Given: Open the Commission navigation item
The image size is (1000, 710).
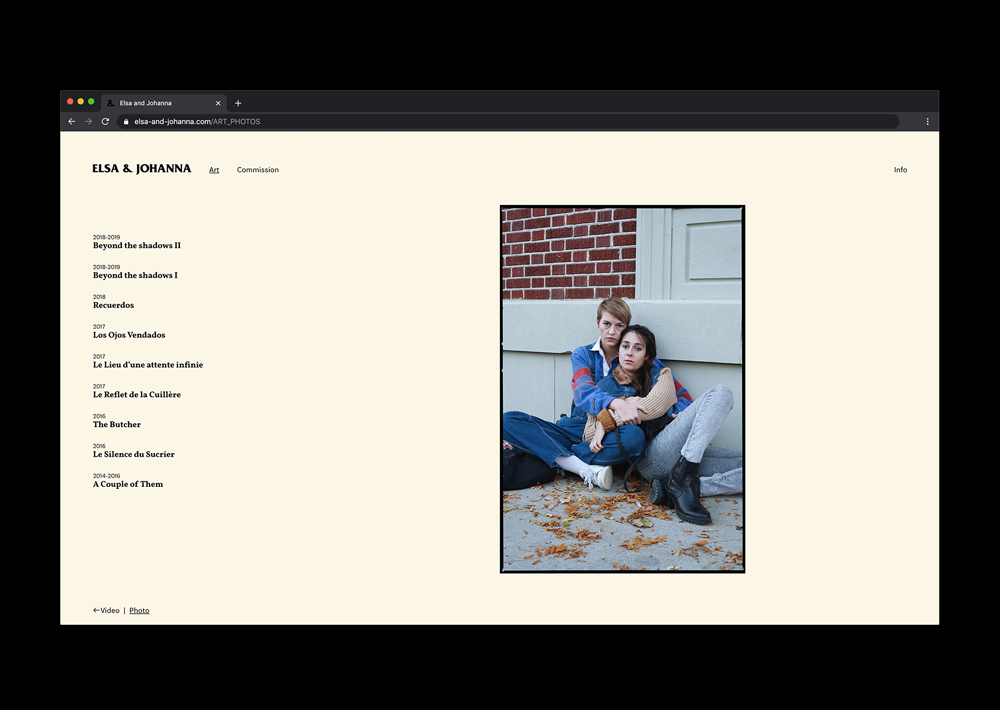Looking at the screenshot, I should 258,170.
